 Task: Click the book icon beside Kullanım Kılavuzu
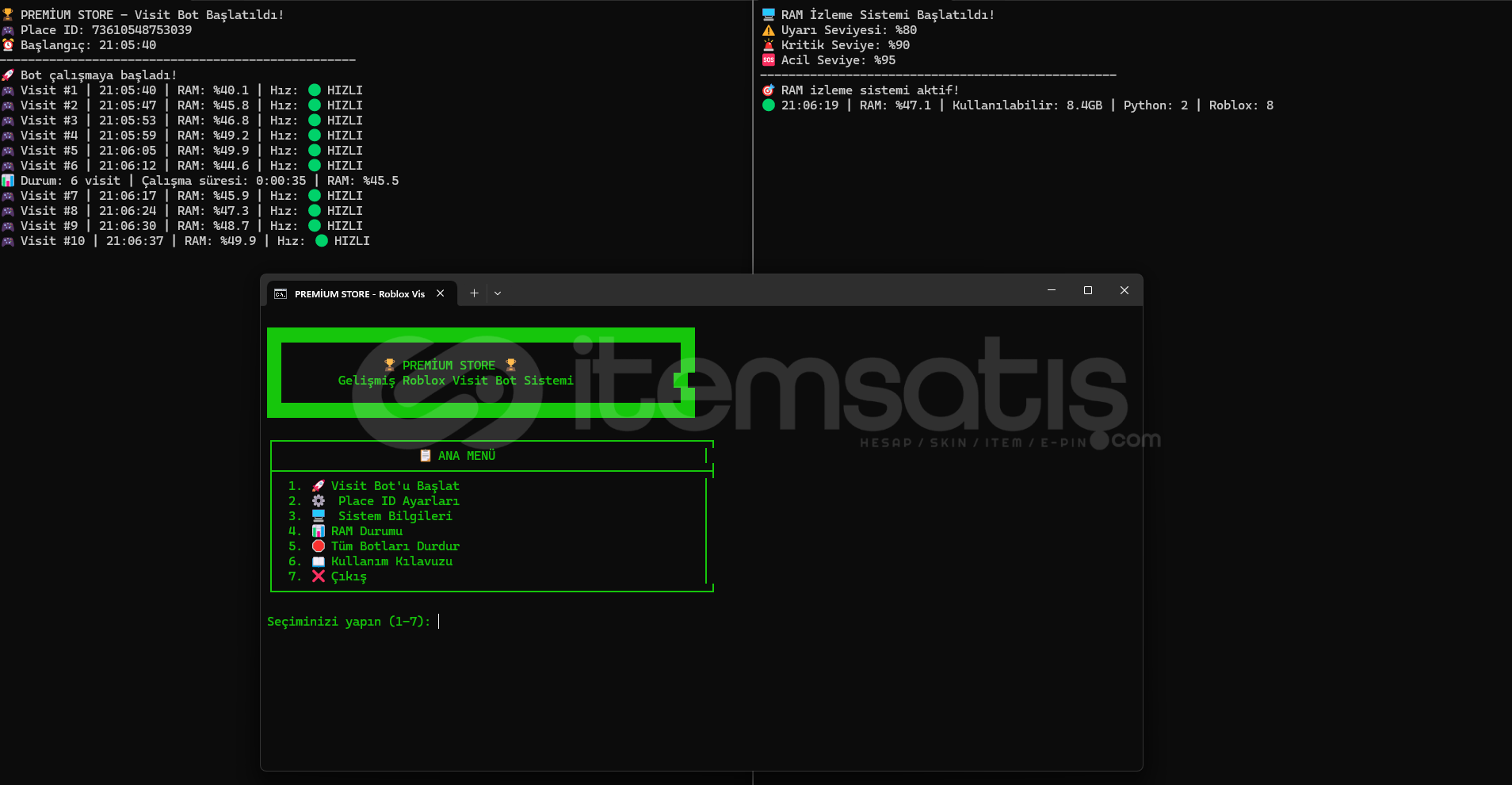319,561
